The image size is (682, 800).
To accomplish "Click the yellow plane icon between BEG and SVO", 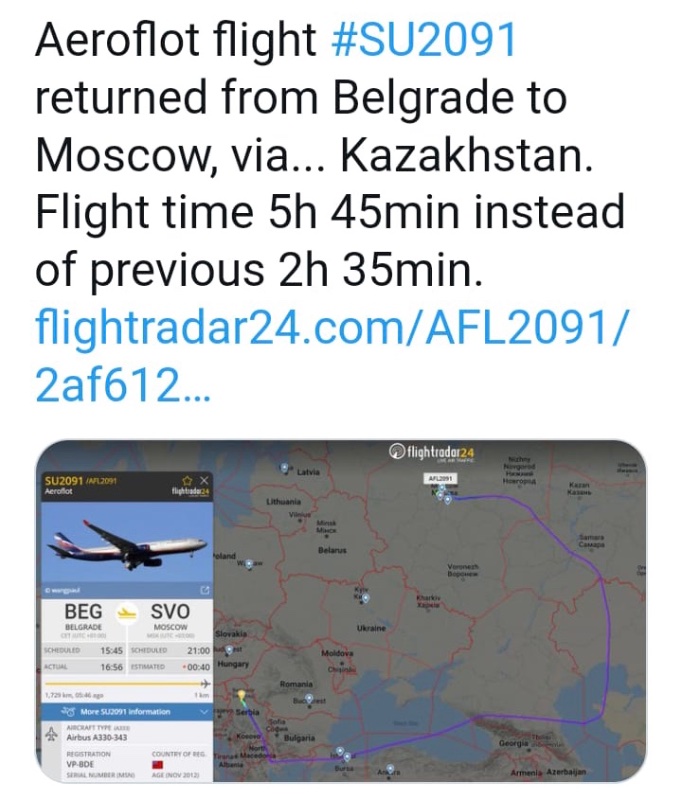I will coord(127,612).
